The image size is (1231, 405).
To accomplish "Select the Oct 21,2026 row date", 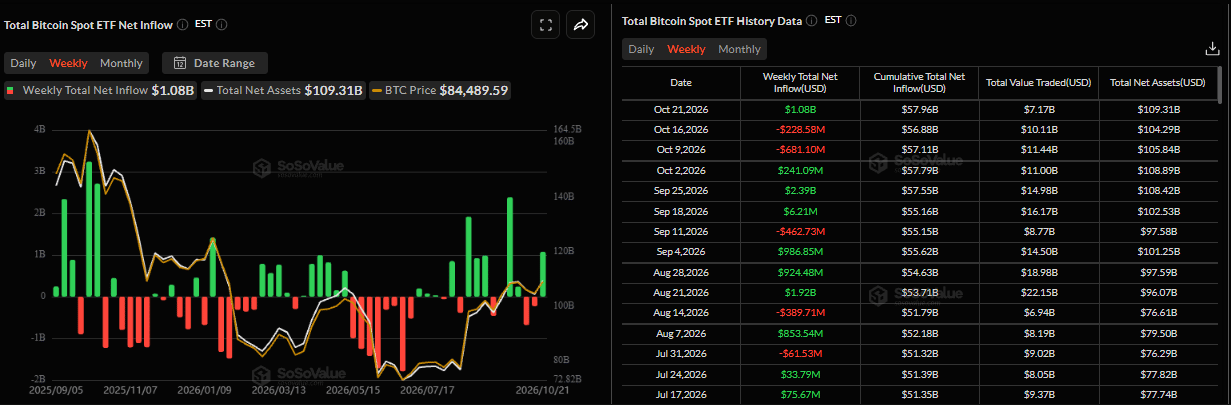I will point(680,109).
